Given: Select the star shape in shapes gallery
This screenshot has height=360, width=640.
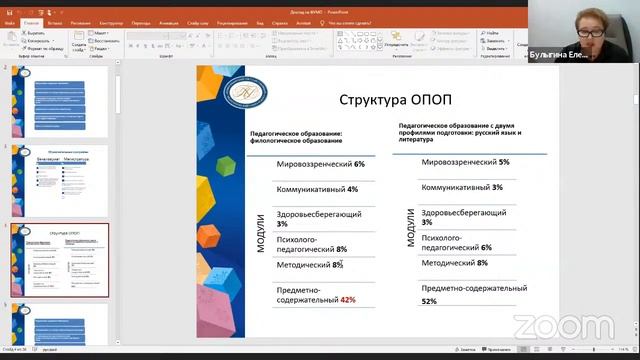Looking at the screenshot, I should point(373,47).
